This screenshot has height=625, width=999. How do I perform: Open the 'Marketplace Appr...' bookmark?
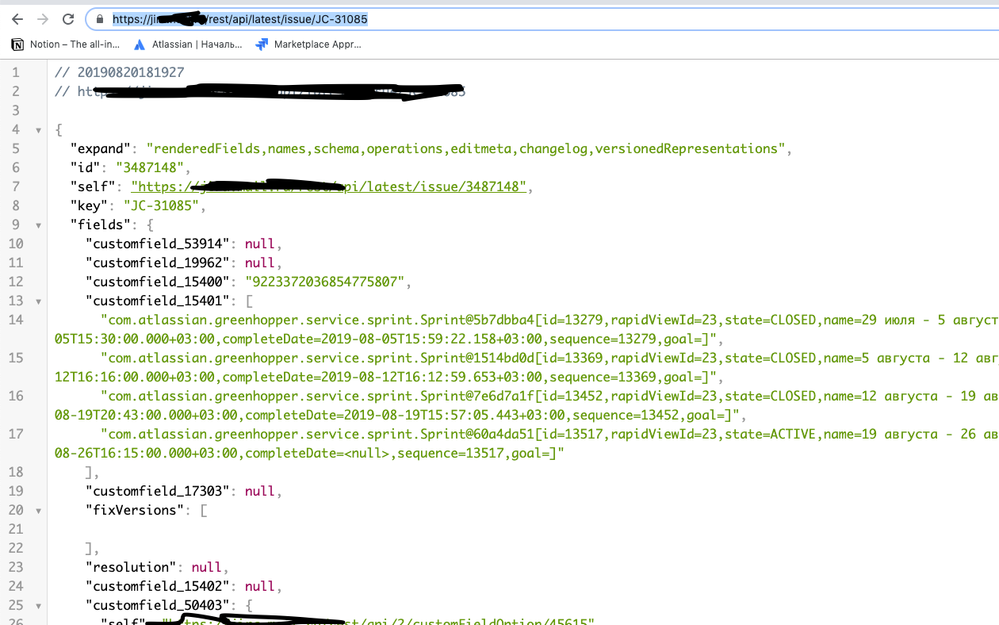[x=308, y=44]
